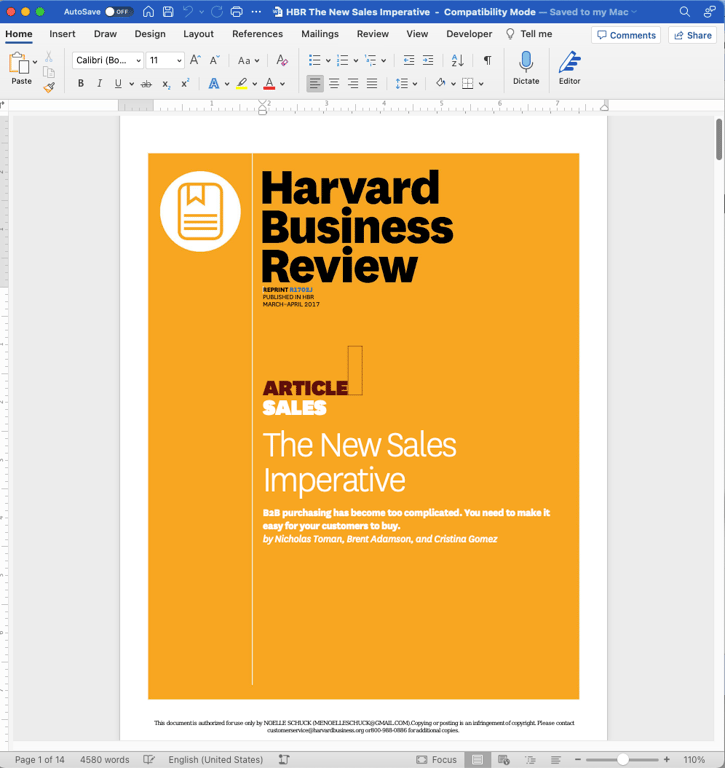
Task: Toggle AutoSave switch
Action: 119,11
